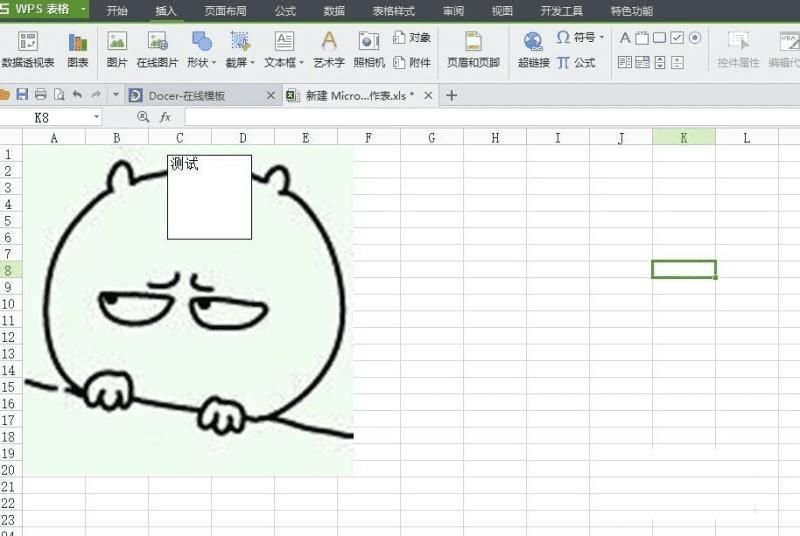Image resolution: width=800 pixels, height=536 pixels.
Task: Expand the shapes (形状) dropdown arrow
Action: click(x=214, y=63)
